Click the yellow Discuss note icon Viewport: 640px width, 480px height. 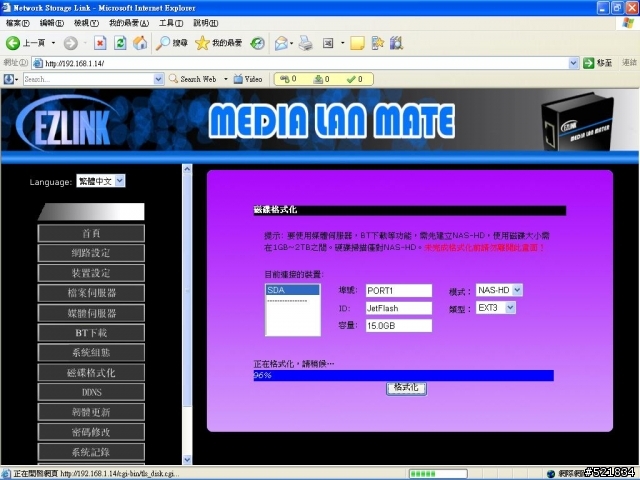point(357,43)
